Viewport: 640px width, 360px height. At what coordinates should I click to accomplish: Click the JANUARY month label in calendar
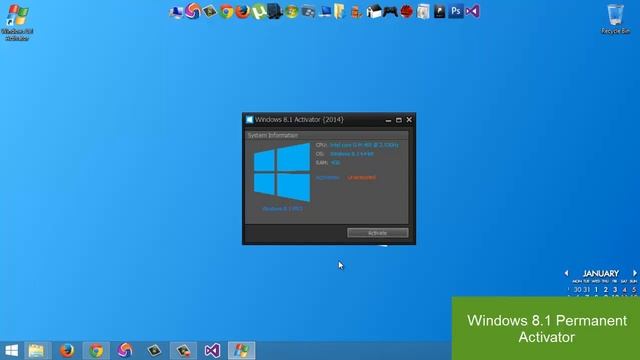(x=600, y=273)
